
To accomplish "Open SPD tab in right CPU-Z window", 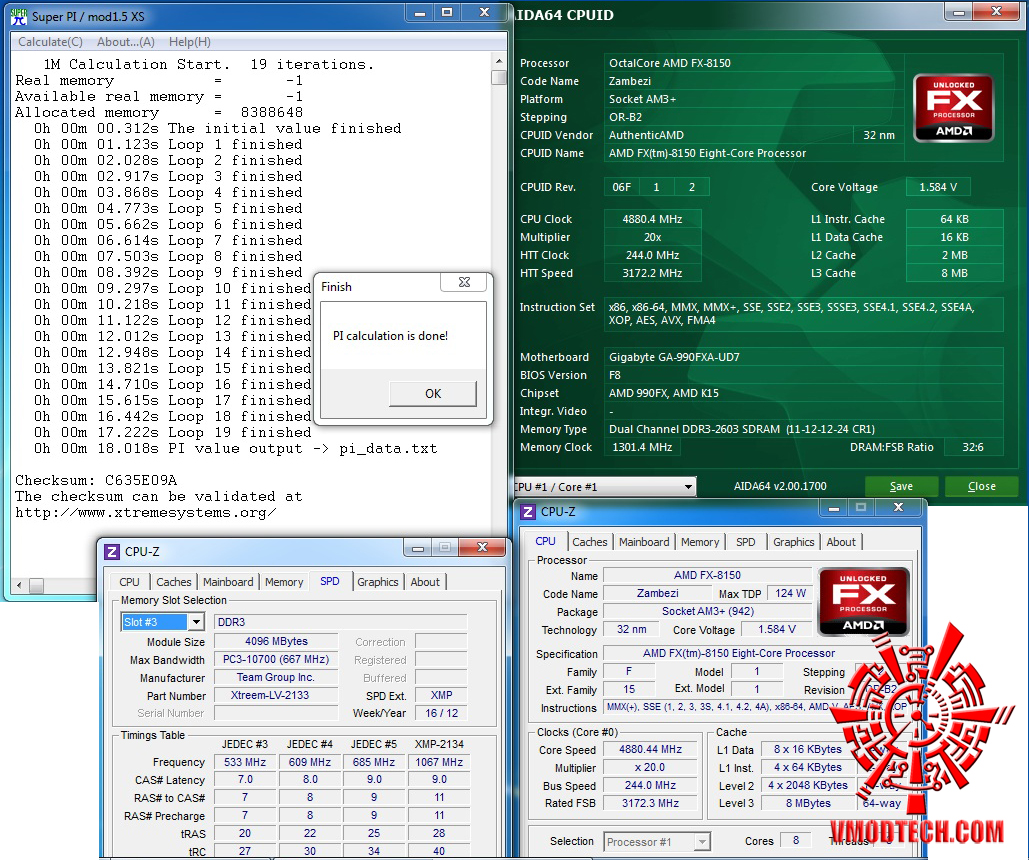I will (x=746, y=542).
